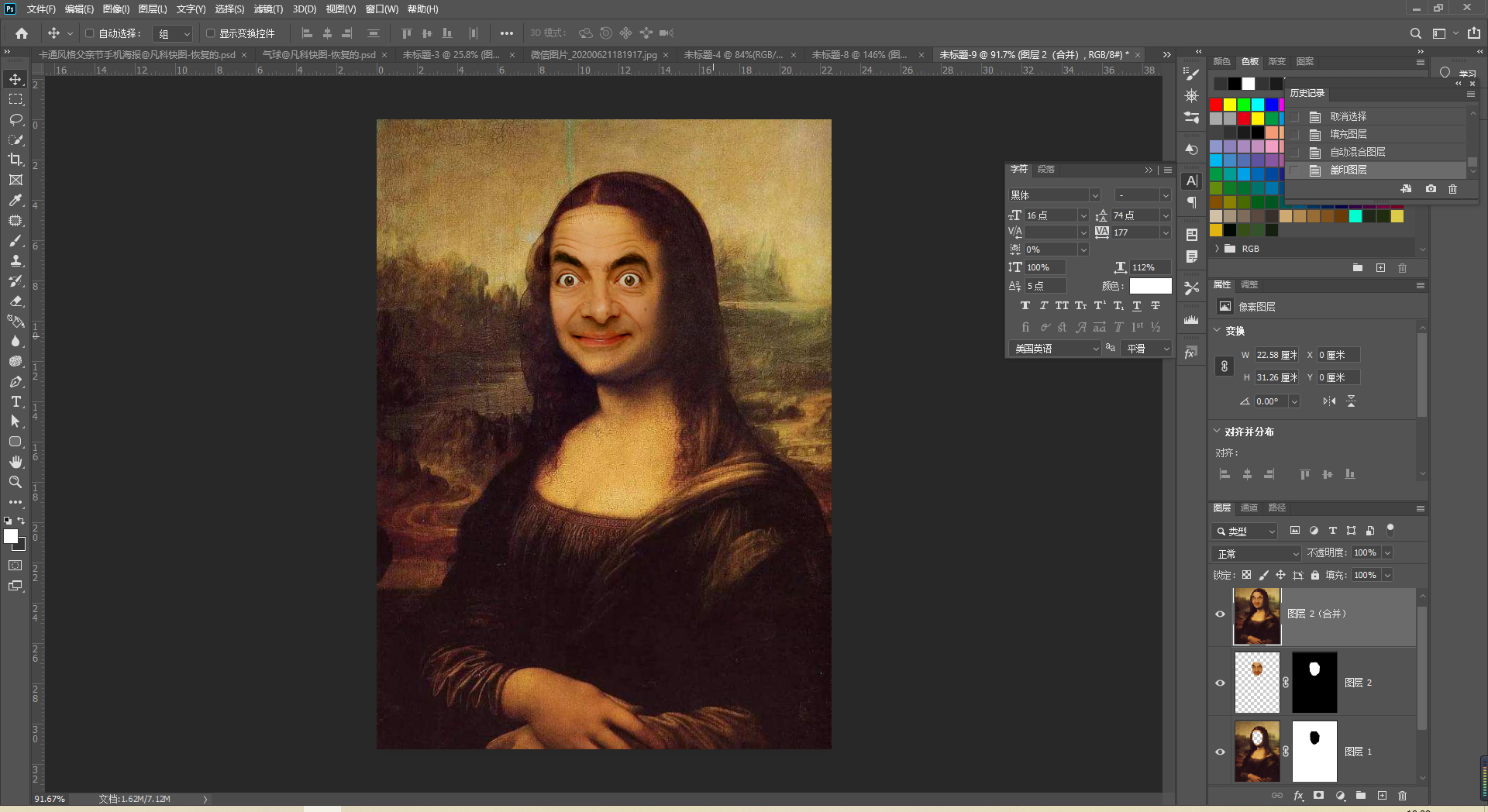The image size is (1488, 812).
Task: Select the Pen tool
Action: [15, 381]
